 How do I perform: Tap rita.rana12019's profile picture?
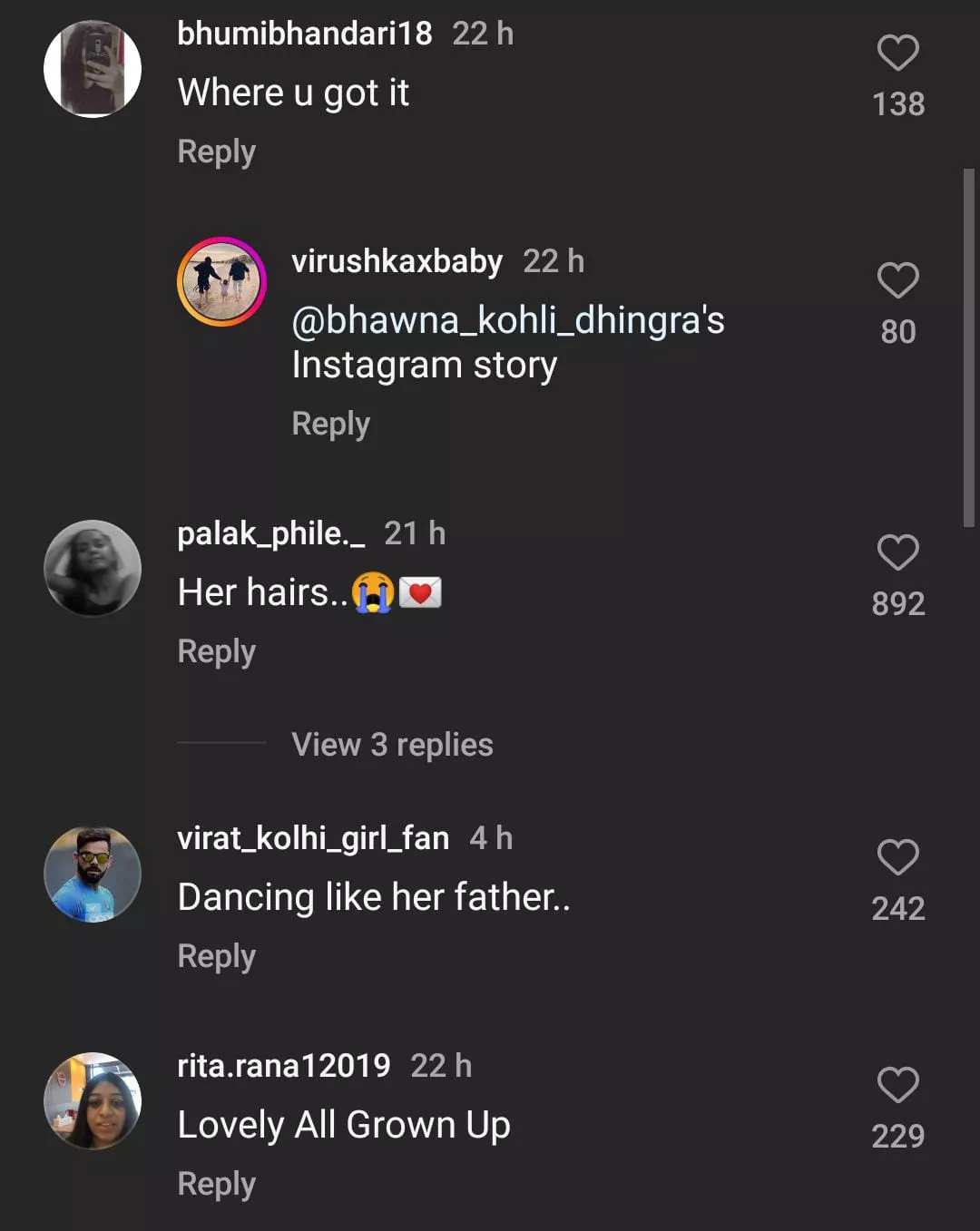coord(93,1101)
